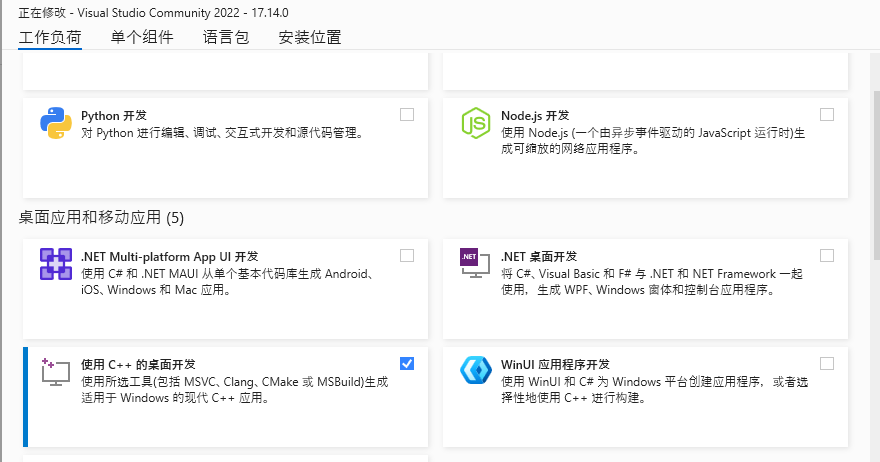This screenshot has width=880, height=462.
Task: Enable the Node.js 开发 workload checkbox
Action: 827,115
